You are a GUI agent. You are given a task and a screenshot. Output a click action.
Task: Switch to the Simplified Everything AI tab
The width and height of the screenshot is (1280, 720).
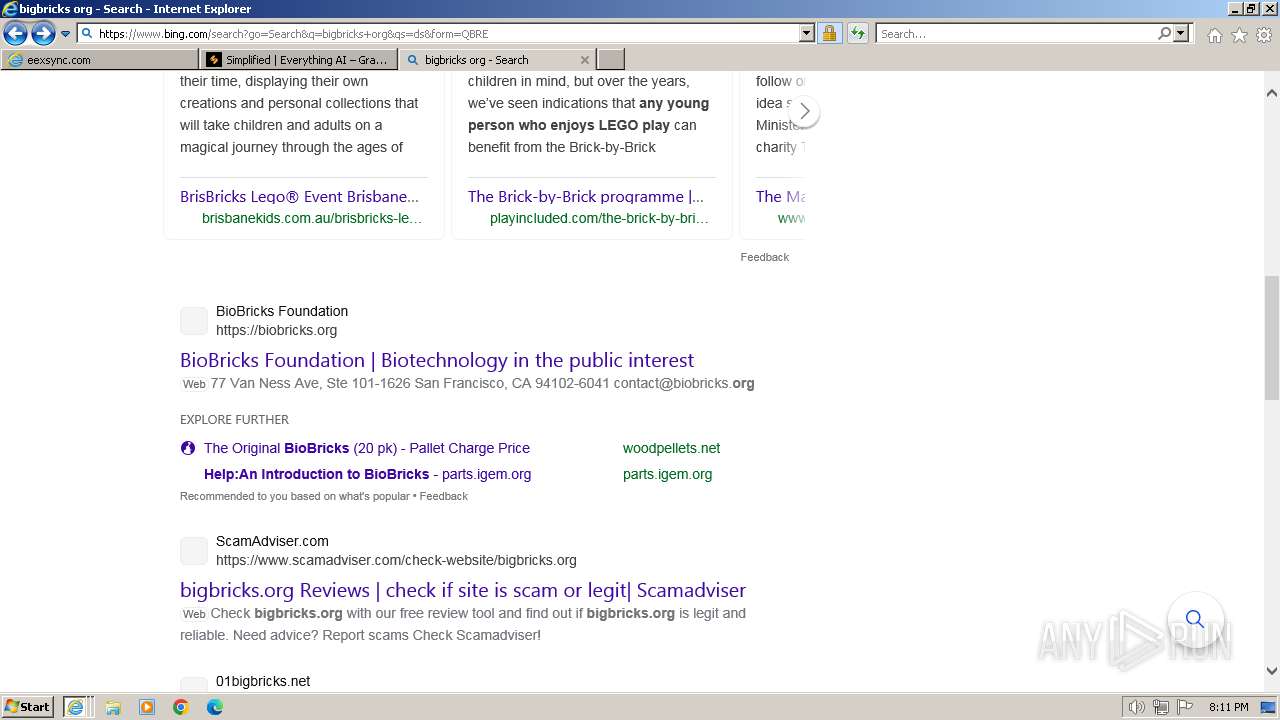click(x=298, y=60)
